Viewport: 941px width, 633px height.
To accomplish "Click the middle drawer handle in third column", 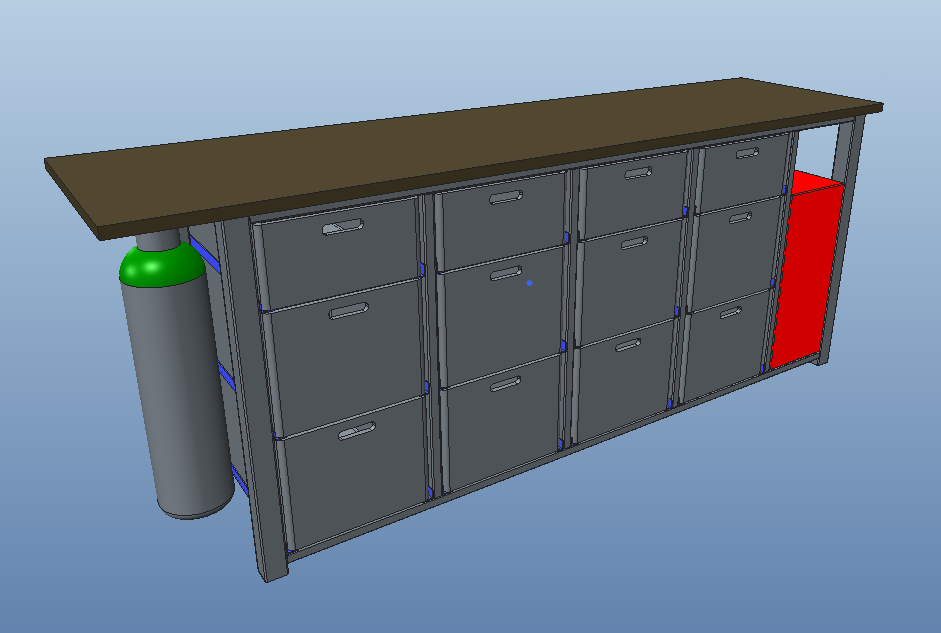I will pos(634,242).
